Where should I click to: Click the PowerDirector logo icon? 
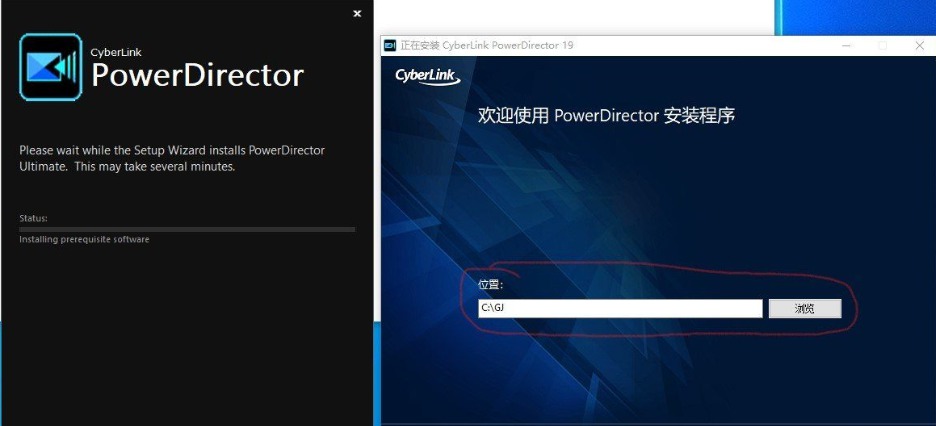coord(51,67)
